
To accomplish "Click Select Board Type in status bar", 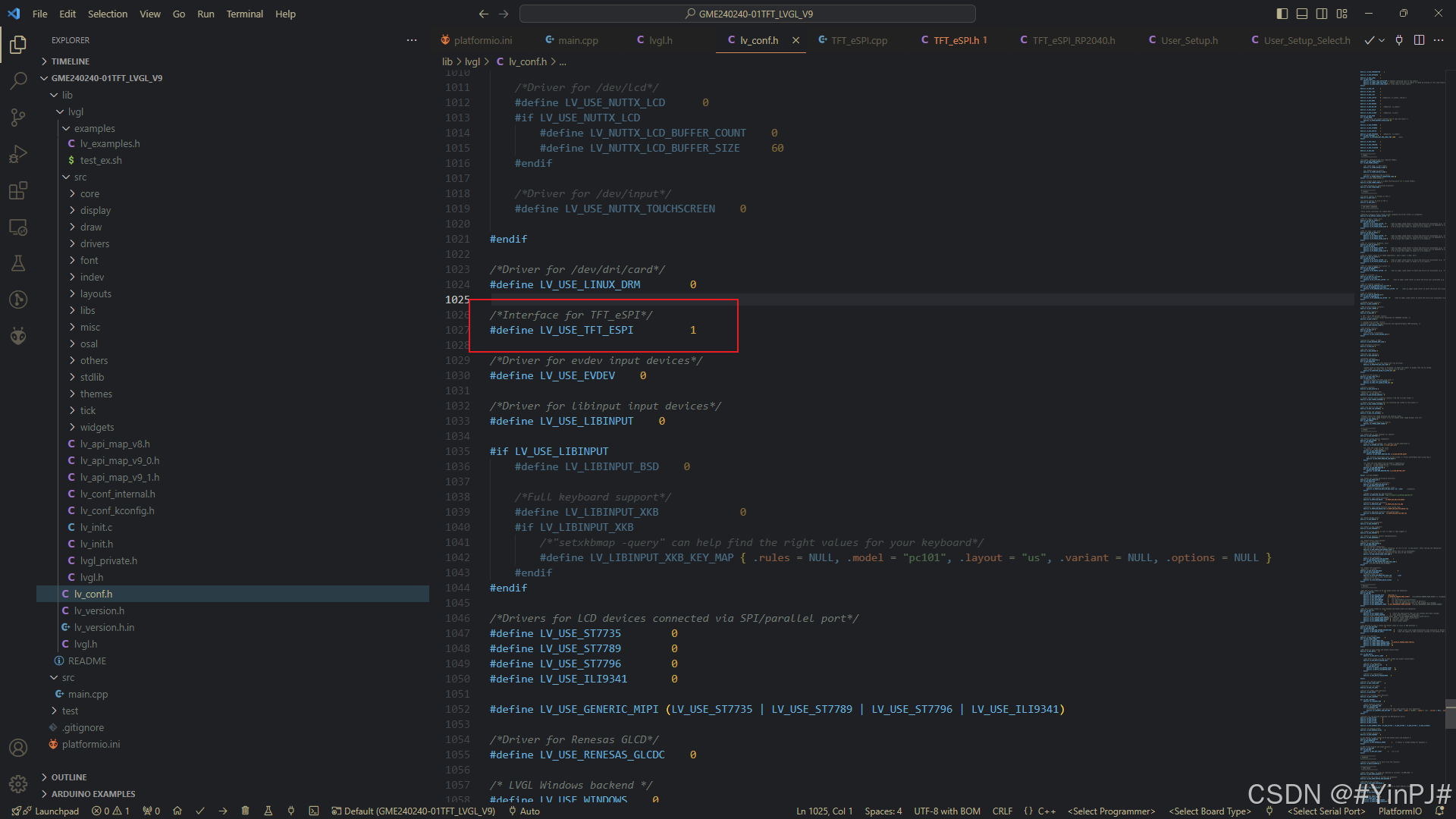I will (1210, 811).
